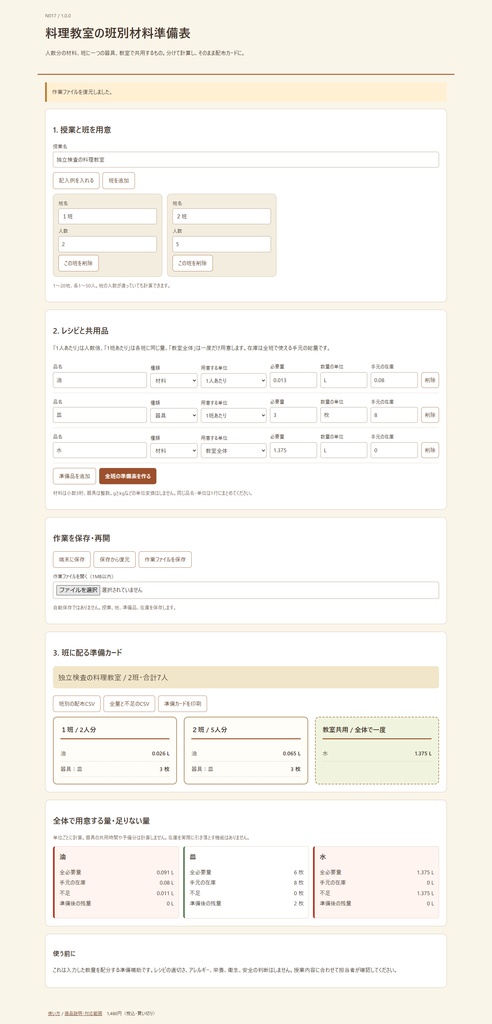The width and height of the screenshot is (492, 1024).
Task: Click the 2班 / 5人分 card heading
Action: (x=210, y=729)
